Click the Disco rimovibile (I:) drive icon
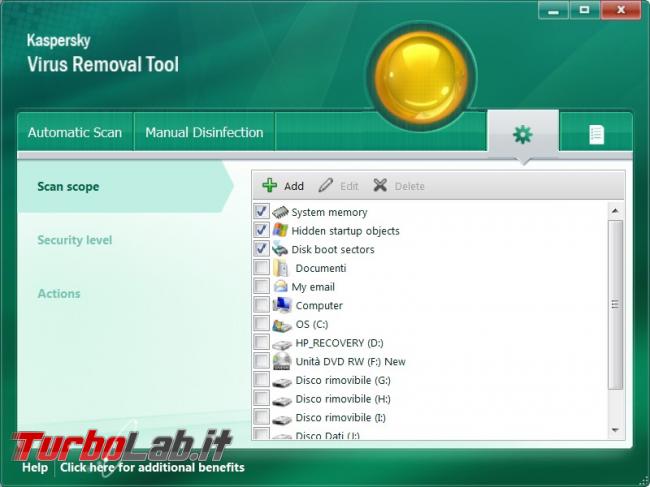The image size is (650, 487). [x=282, y=419]
